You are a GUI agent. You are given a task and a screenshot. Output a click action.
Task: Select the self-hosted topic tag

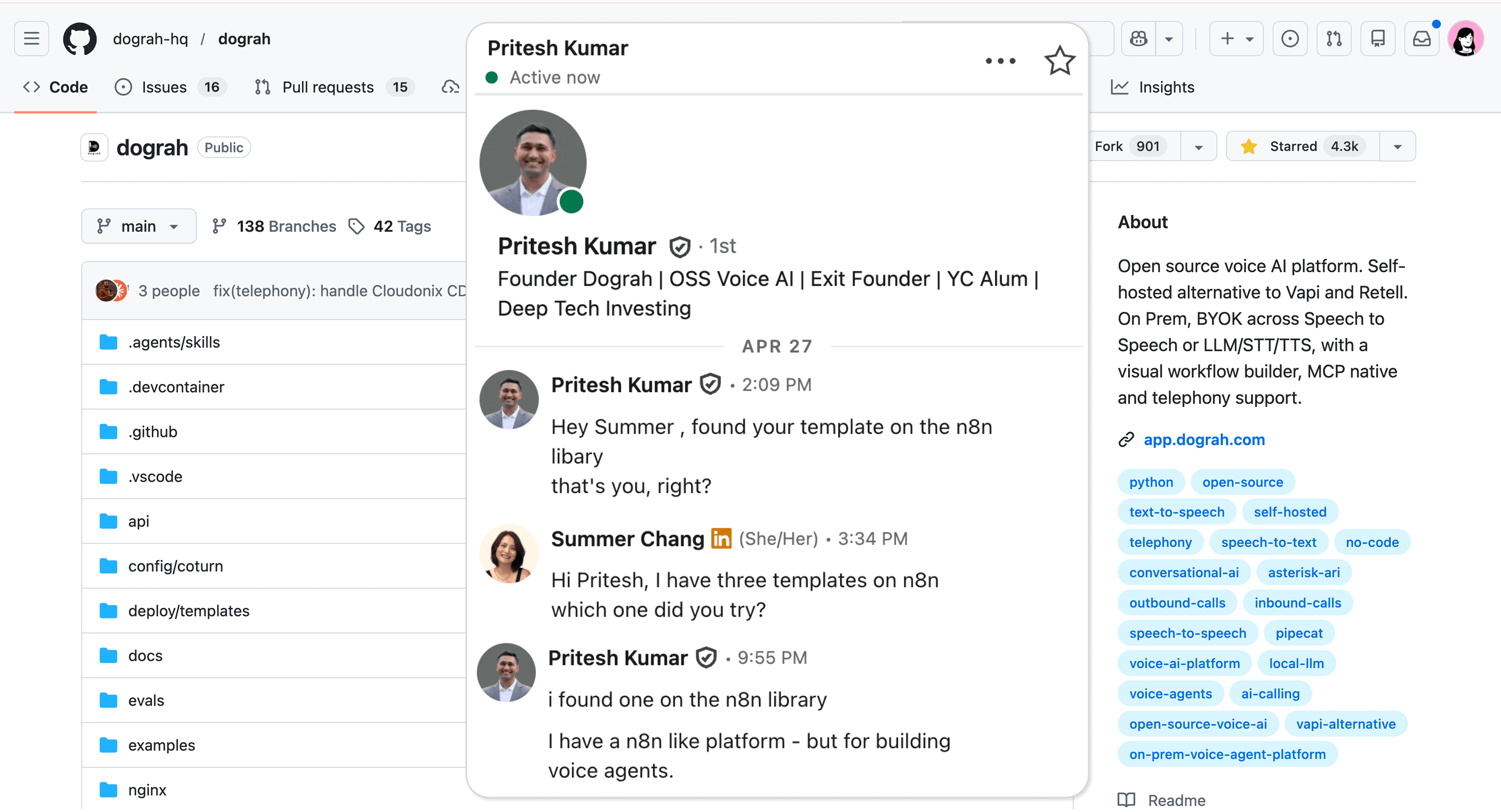click(x=1290, y=512)
